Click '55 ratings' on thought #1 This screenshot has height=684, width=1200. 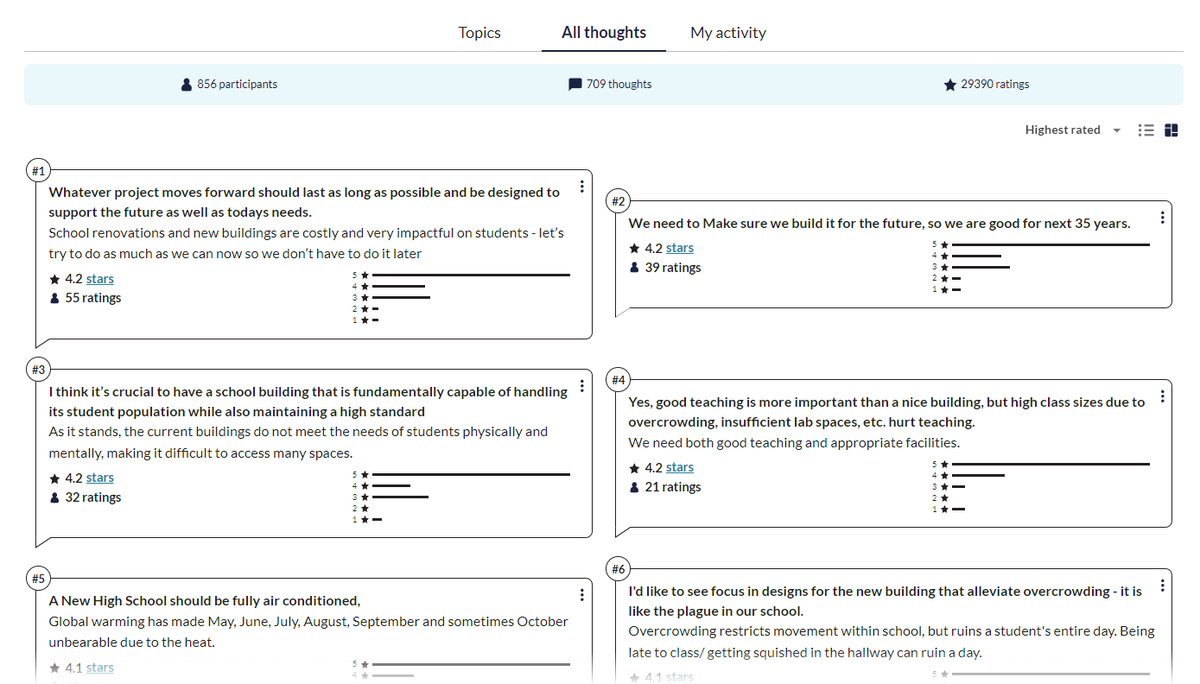pos(93,298)
